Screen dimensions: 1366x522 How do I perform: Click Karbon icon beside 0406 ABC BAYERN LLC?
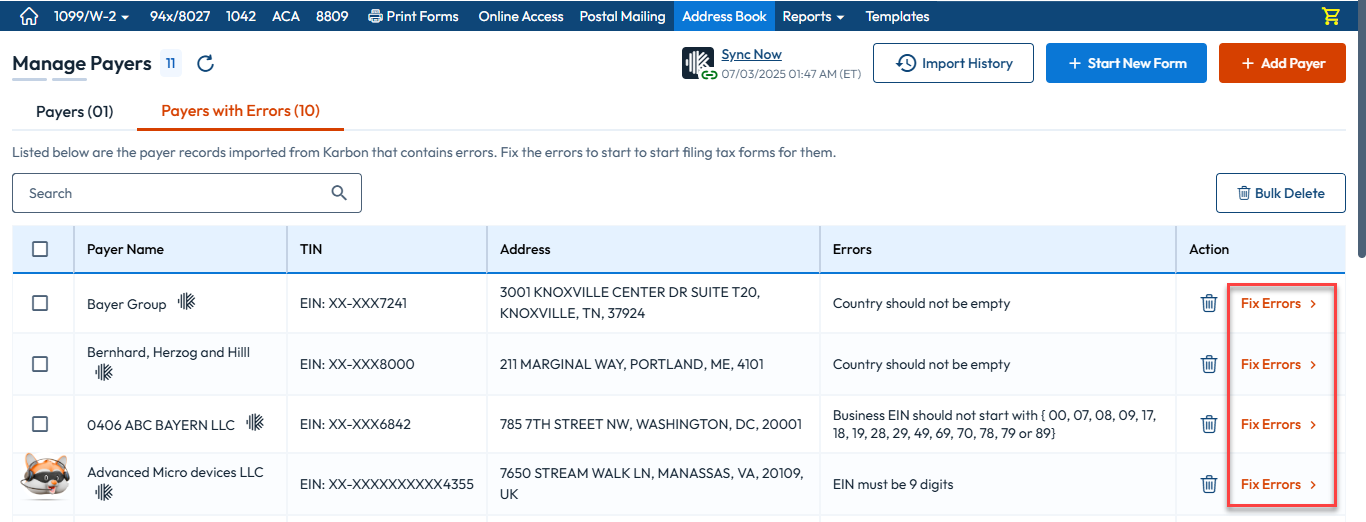click(254, 423)
